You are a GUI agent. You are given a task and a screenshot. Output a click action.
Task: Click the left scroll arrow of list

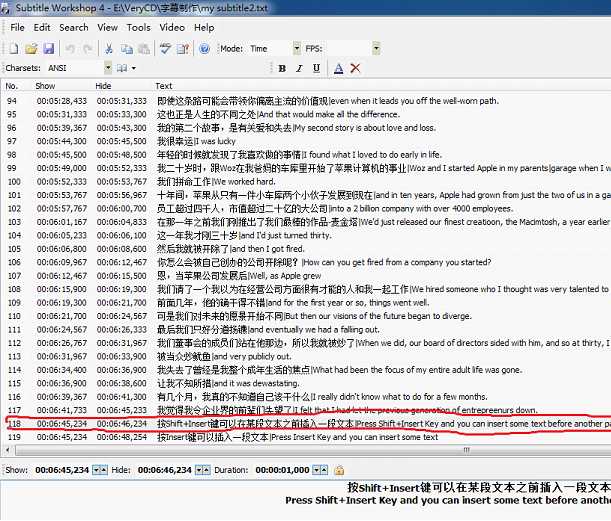pyautogui.click(x=7, y=450)
